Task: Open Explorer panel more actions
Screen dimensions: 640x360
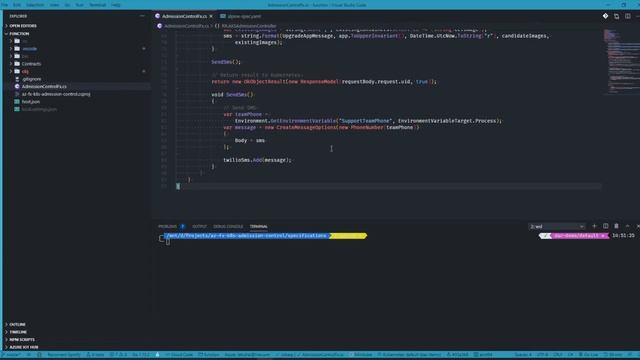Action: tap(142, 16)
